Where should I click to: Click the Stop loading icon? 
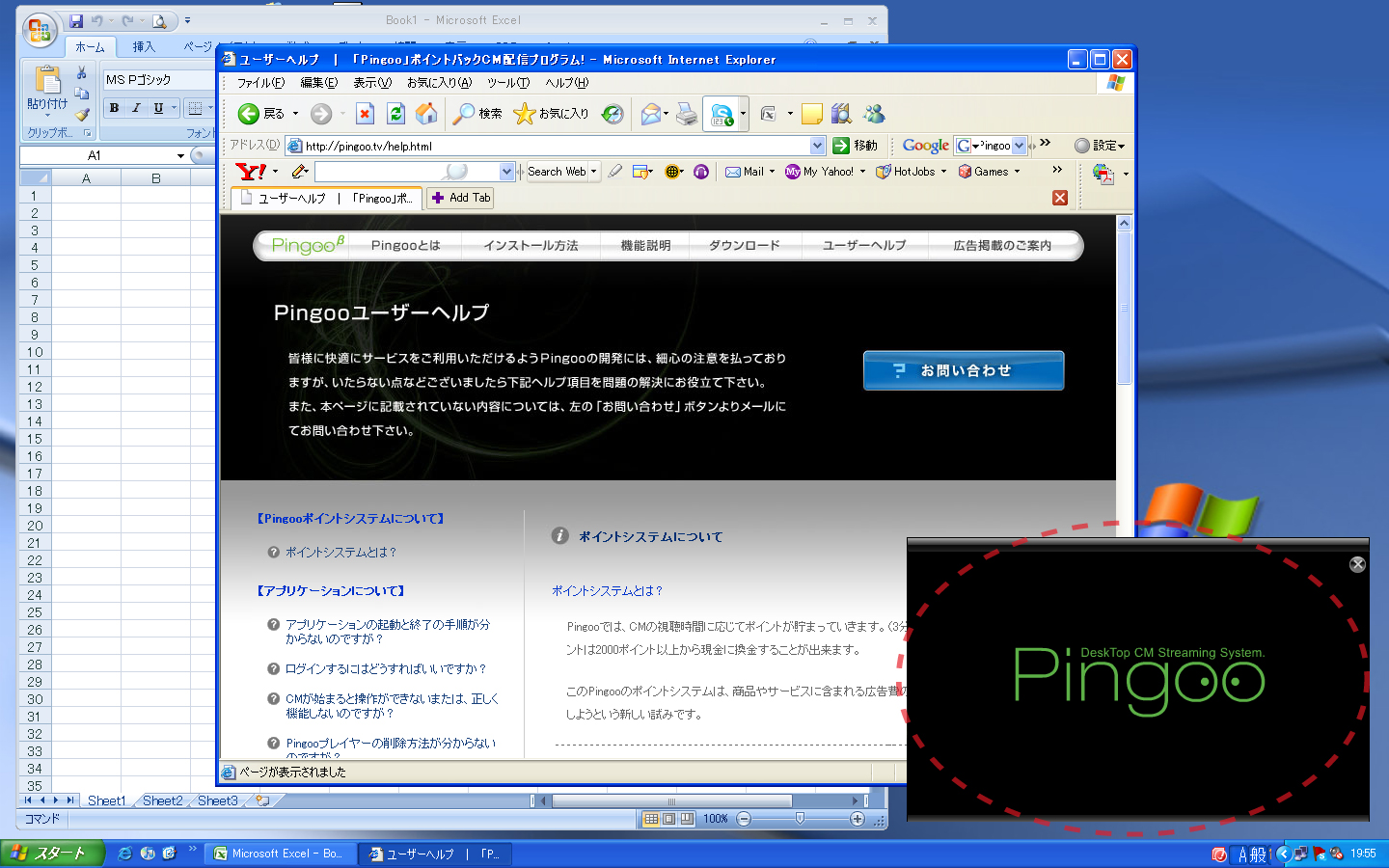coord(365,114)
